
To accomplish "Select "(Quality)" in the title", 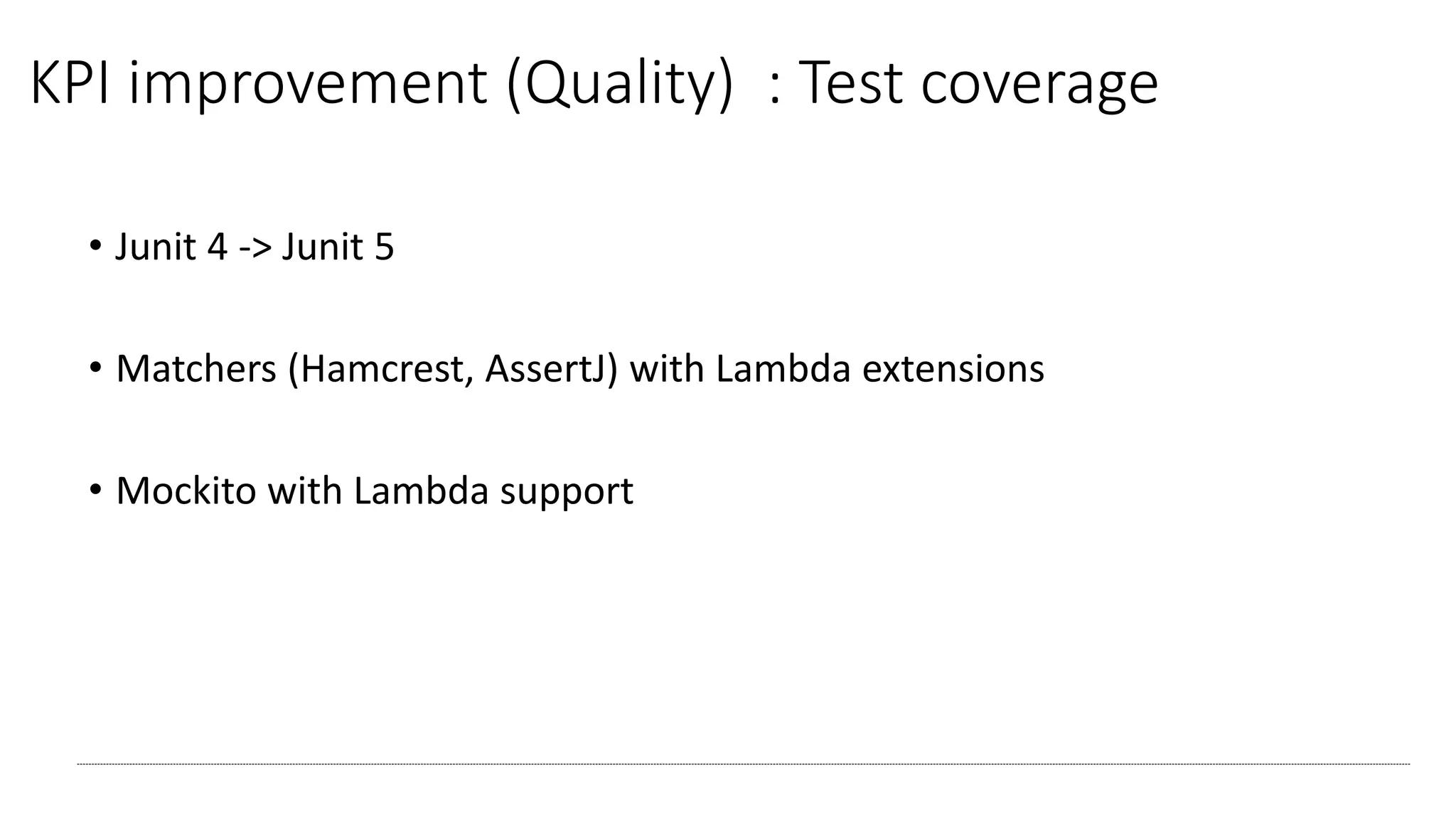I will coord(619,83).
